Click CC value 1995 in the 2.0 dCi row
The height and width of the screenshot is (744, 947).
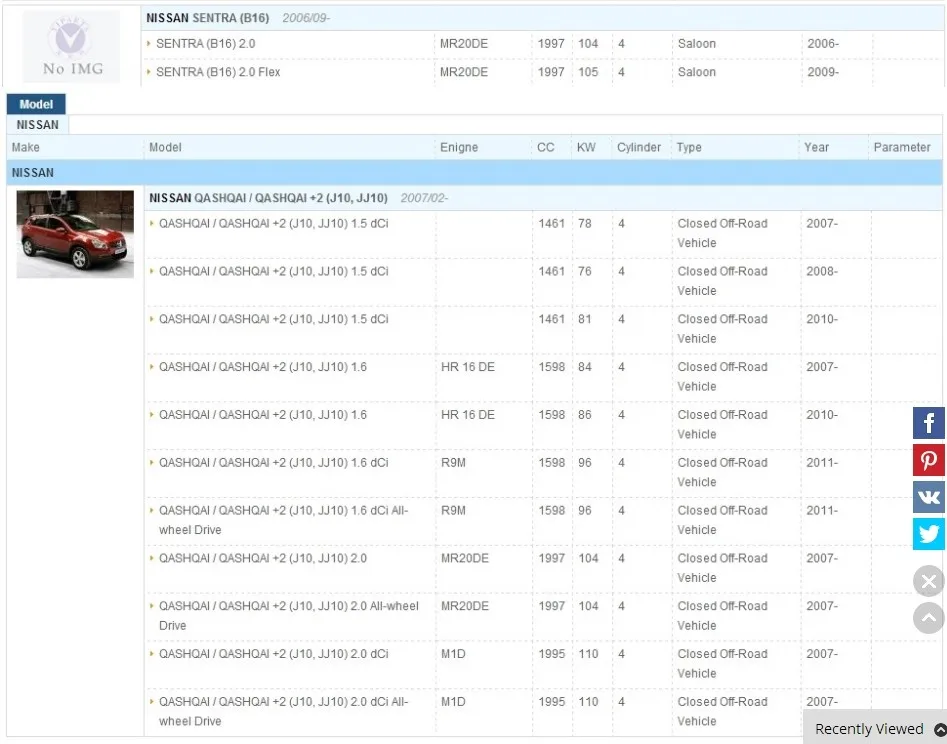pyautogui.click(x=551, y=654)
